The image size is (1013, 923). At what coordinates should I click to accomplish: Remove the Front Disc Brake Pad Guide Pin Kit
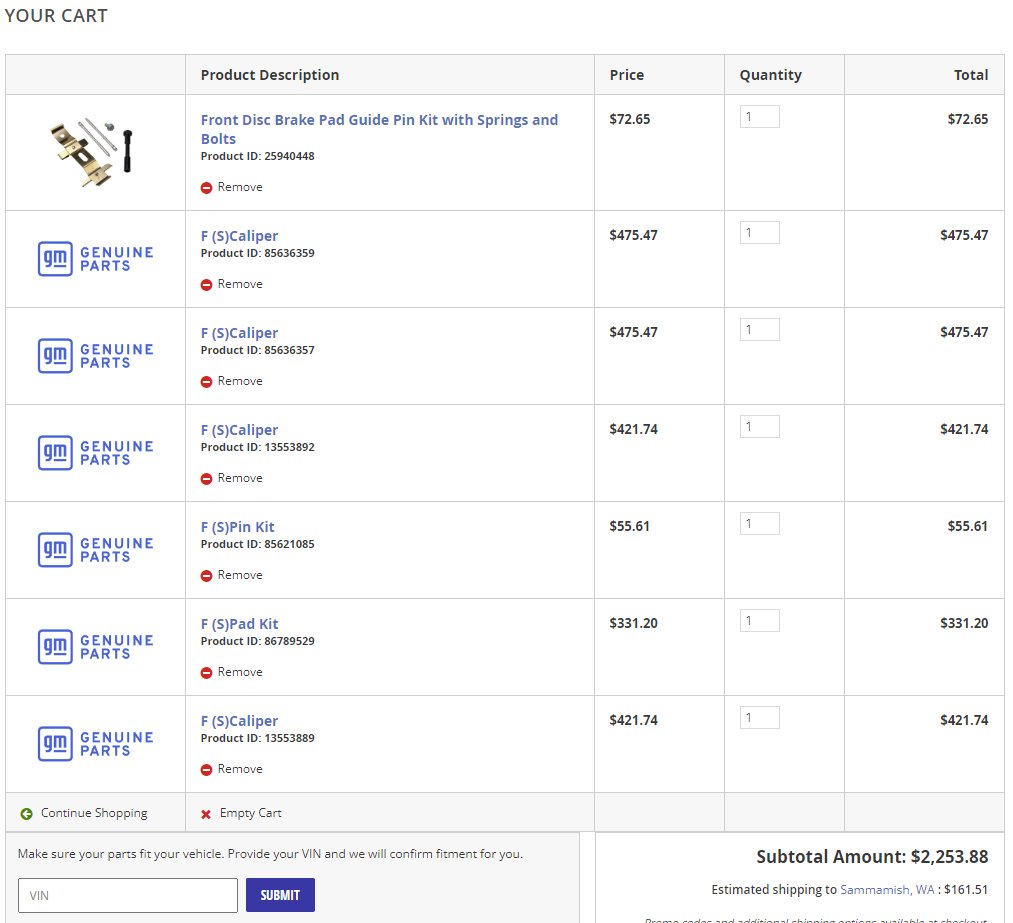pyautogui.click(x=231, y=187)
